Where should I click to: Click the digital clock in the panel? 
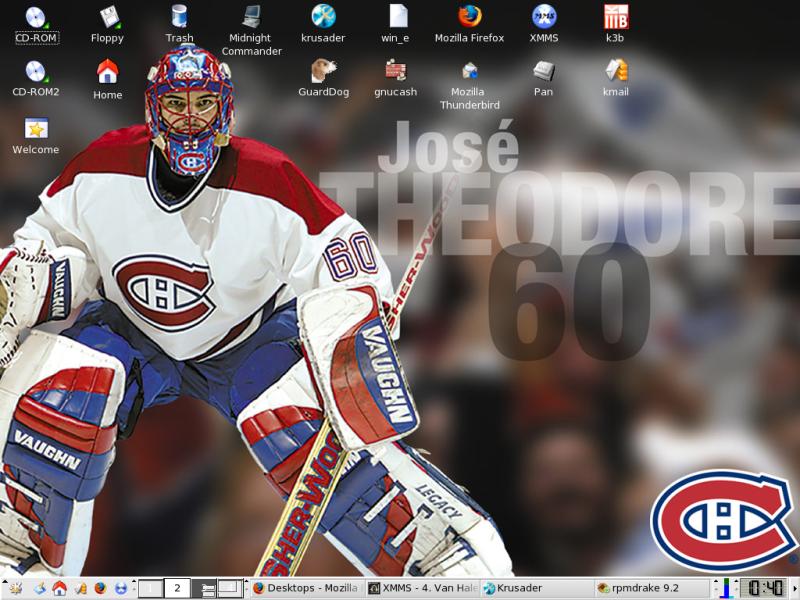point(762,588)
